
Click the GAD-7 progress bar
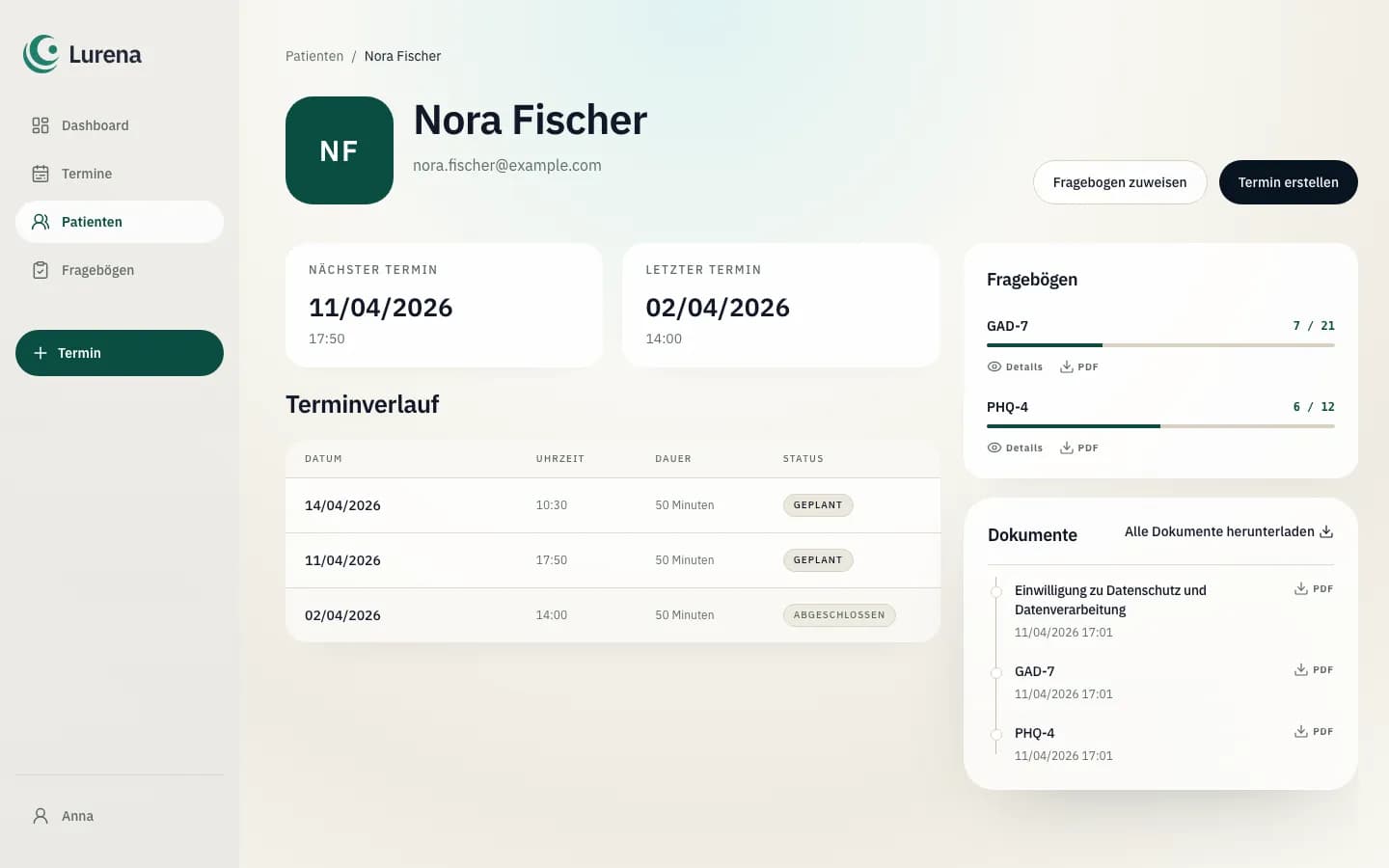1159,344
